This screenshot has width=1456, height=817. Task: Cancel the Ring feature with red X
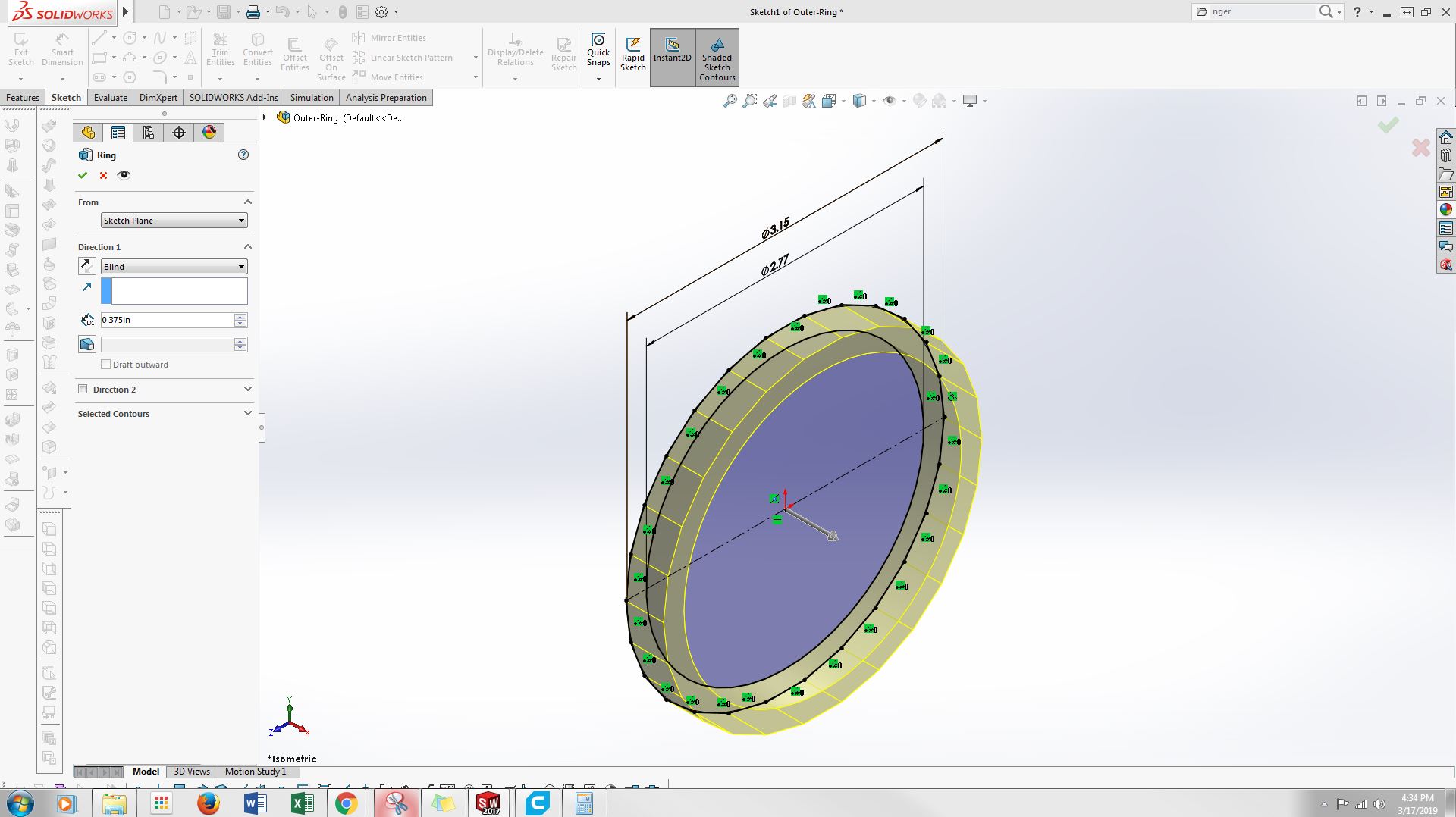104,175
